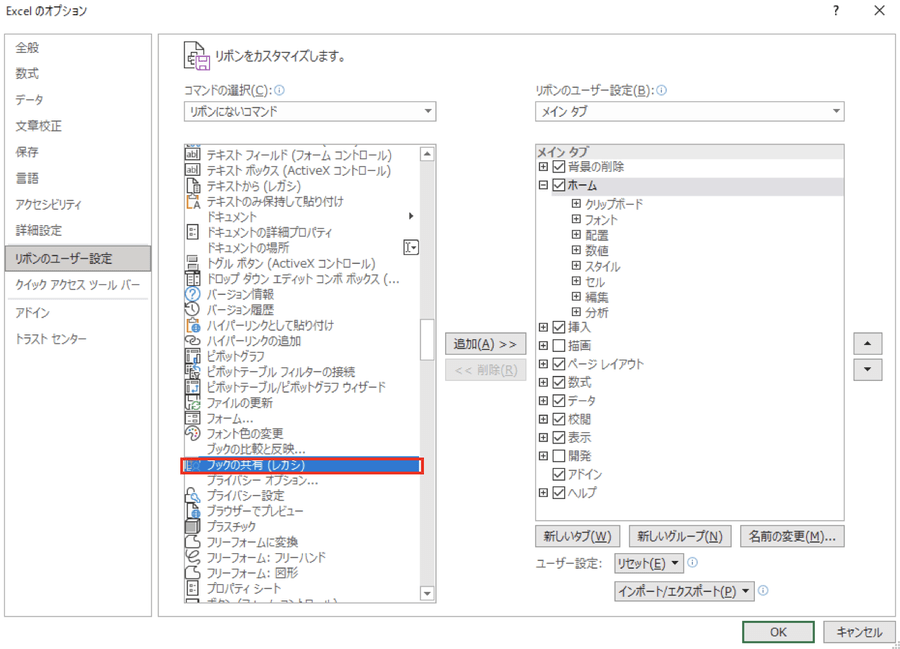Click the フォーム... icon
The height and width of the screenshot is (649, 900).
pos(193,418)
